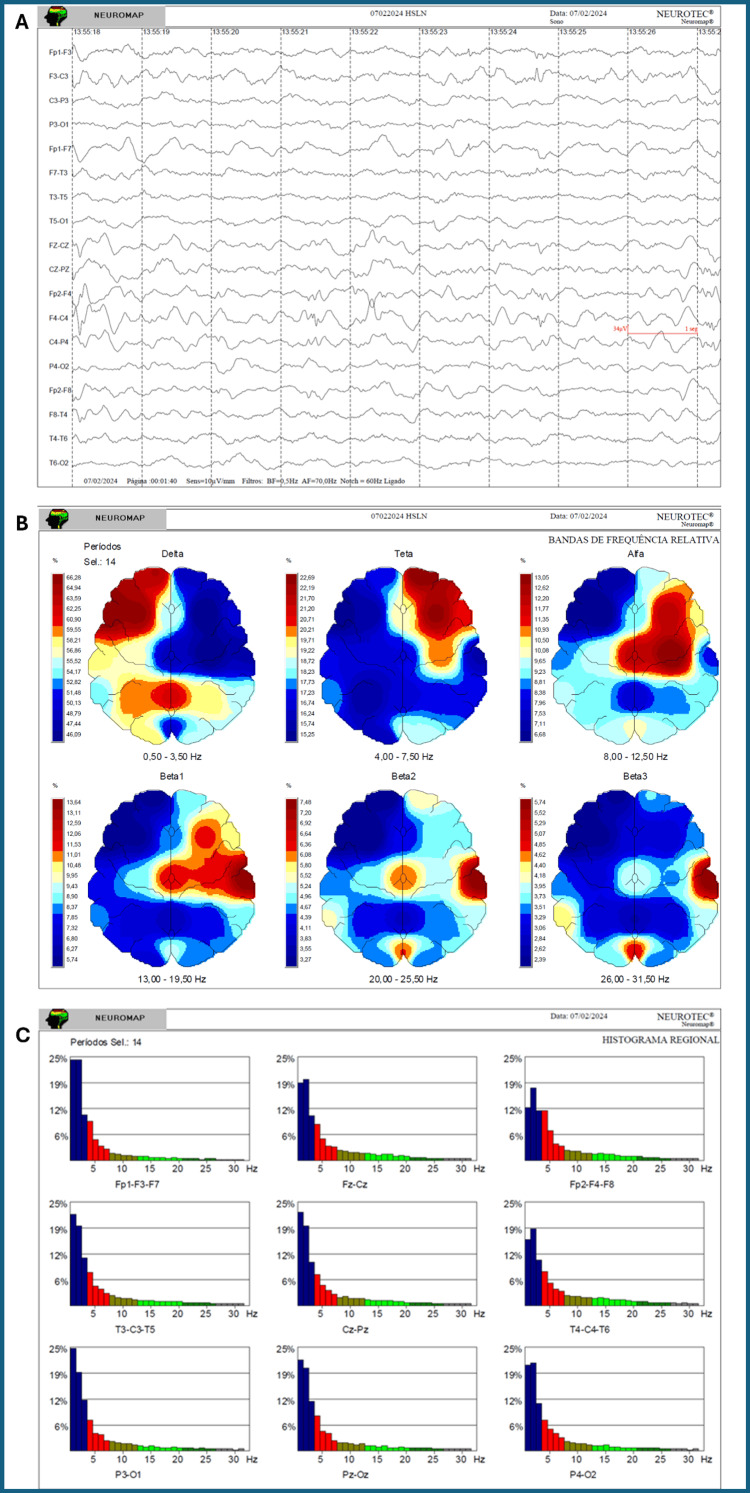The image size is (750, 1493).
Task: Select the T6-O2 channel label
Action: tap(59, 463)
